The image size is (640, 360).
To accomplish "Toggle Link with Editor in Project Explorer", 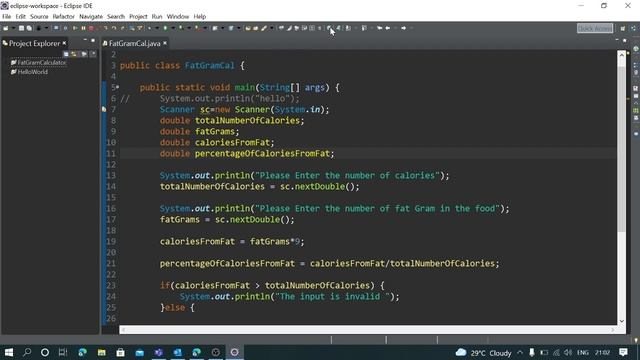I will (x=74, y=54).
